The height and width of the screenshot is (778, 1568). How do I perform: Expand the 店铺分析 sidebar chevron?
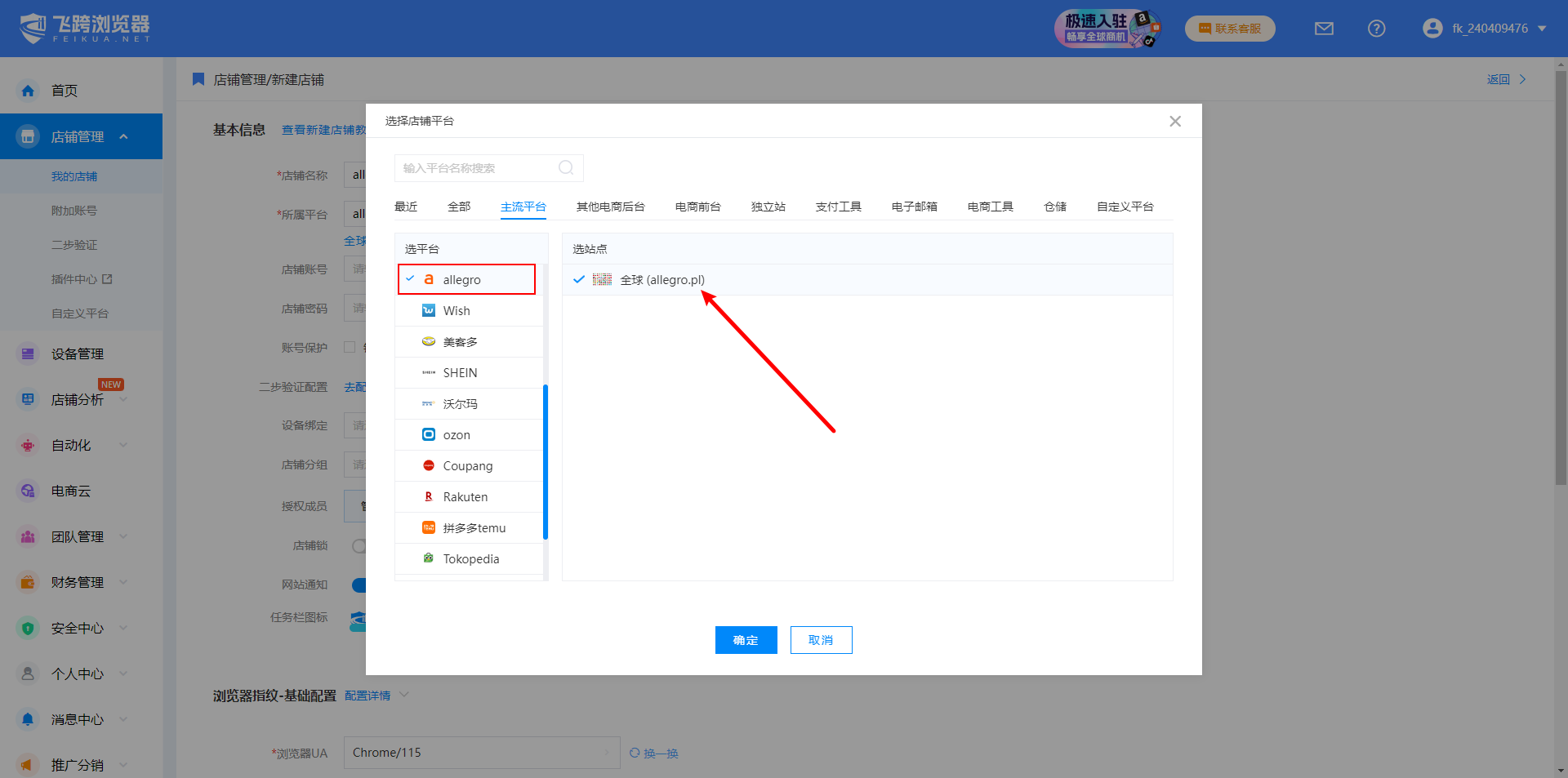click(124, 399)
